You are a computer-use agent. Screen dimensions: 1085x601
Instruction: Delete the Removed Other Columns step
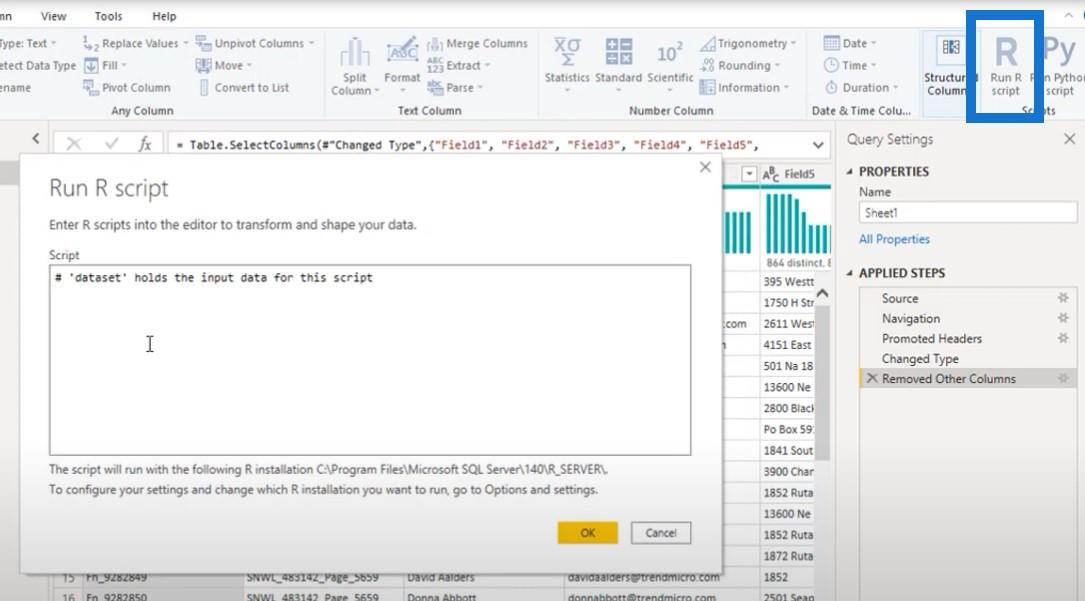coord(871,379)
